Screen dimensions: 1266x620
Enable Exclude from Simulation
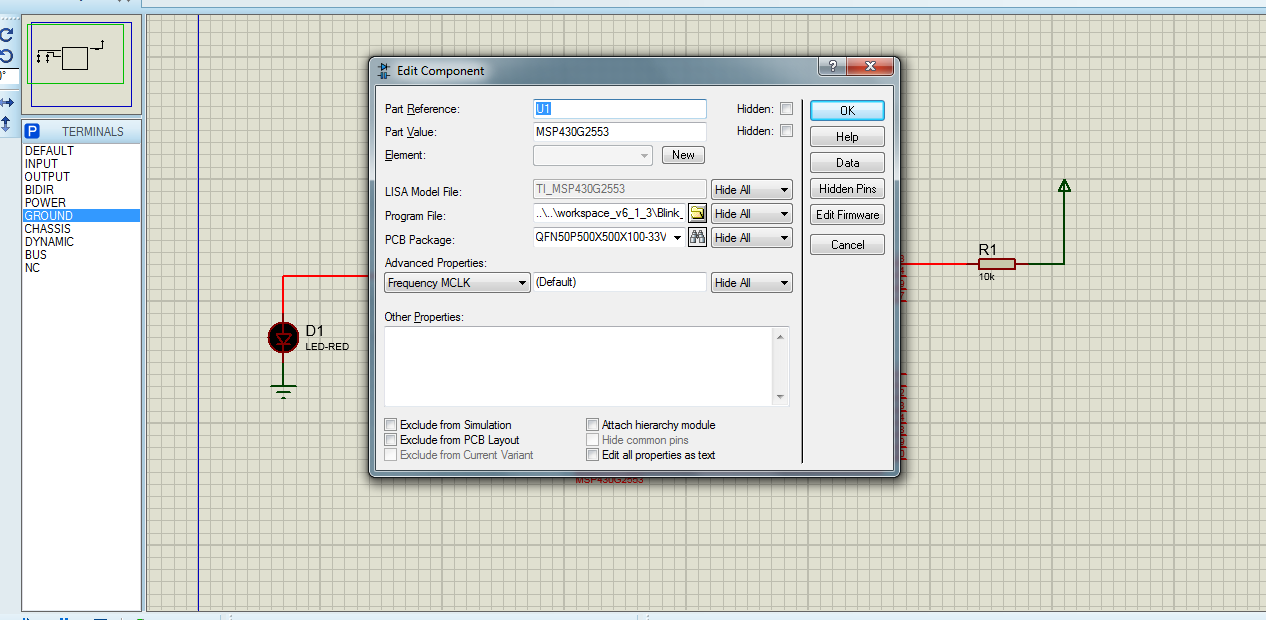pos(391,425)
